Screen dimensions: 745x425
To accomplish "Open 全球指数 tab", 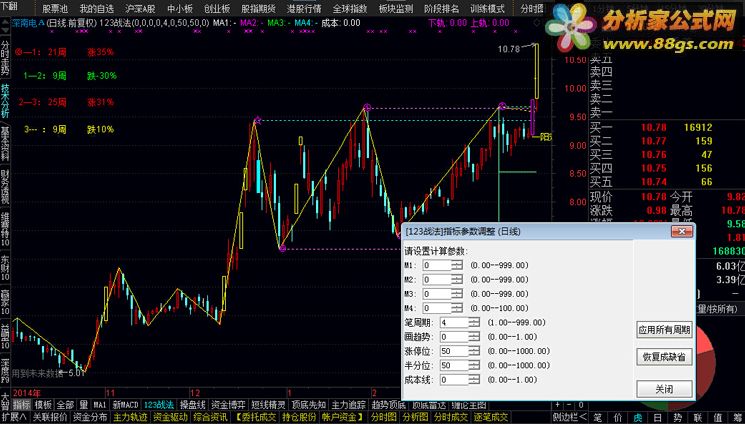I will point(350,9).
